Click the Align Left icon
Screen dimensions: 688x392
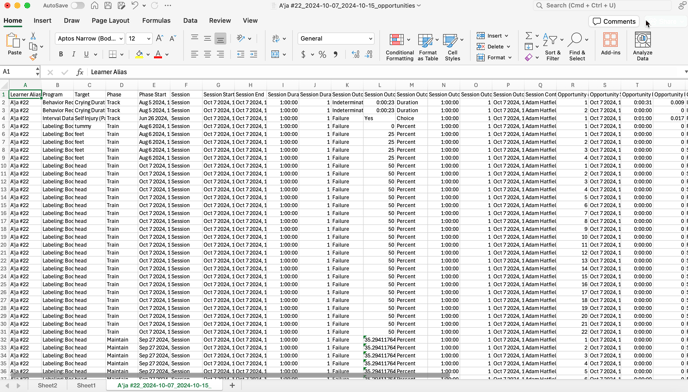coord(194,54)
